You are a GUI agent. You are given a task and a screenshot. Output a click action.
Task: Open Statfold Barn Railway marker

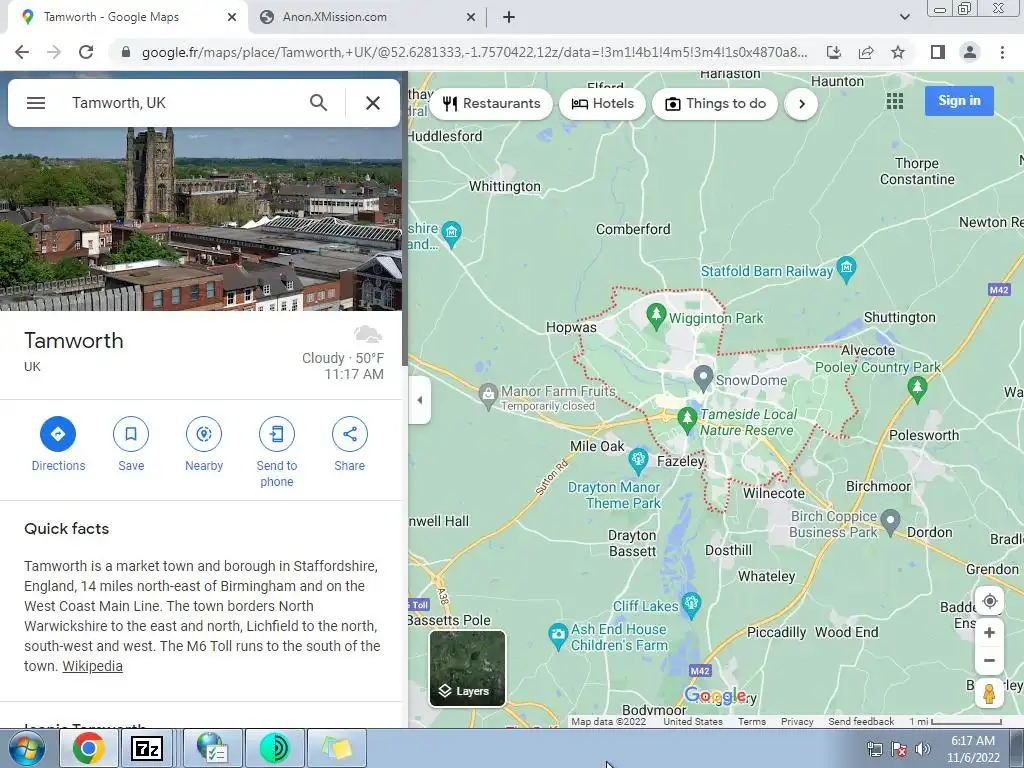click(x=846, y=268)
